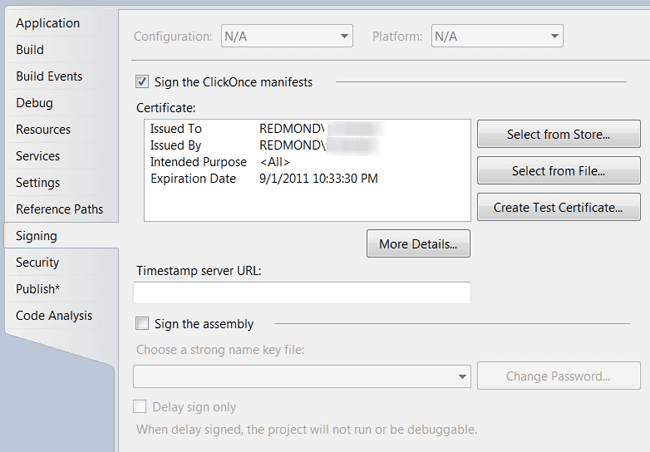Open the Application tab
This screenshot has height=452, width=650.
61,23
